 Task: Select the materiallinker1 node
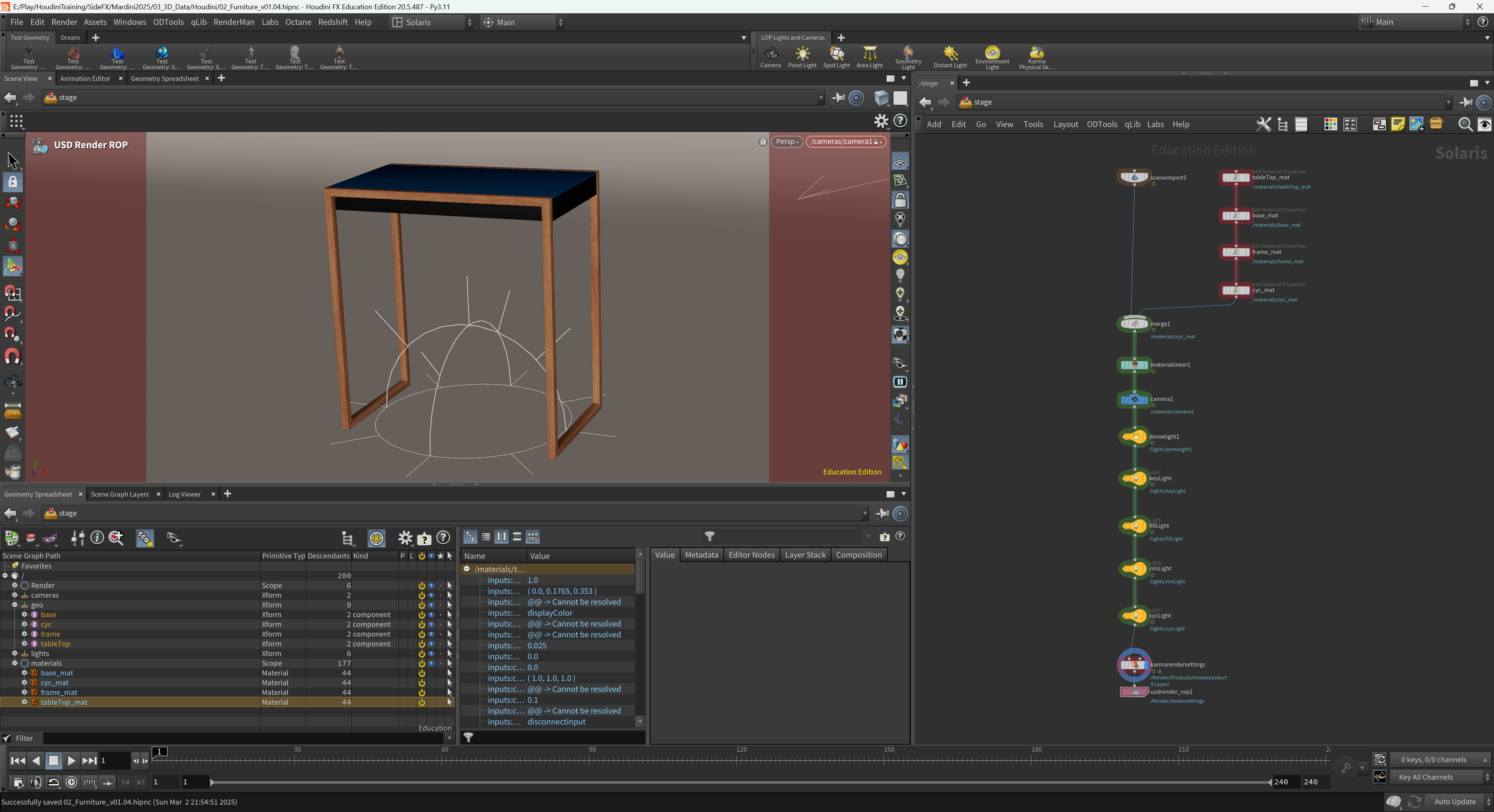[x=1134, y=364]
